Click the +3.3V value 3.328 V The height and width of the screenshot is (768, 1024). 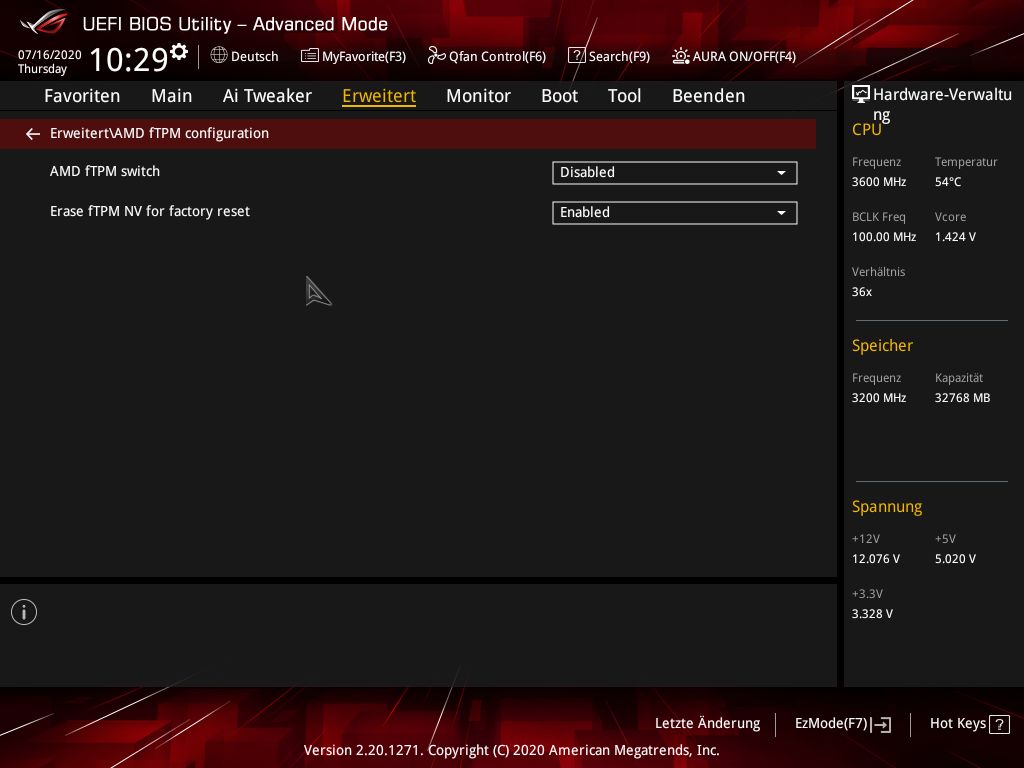tap(872, 614)
